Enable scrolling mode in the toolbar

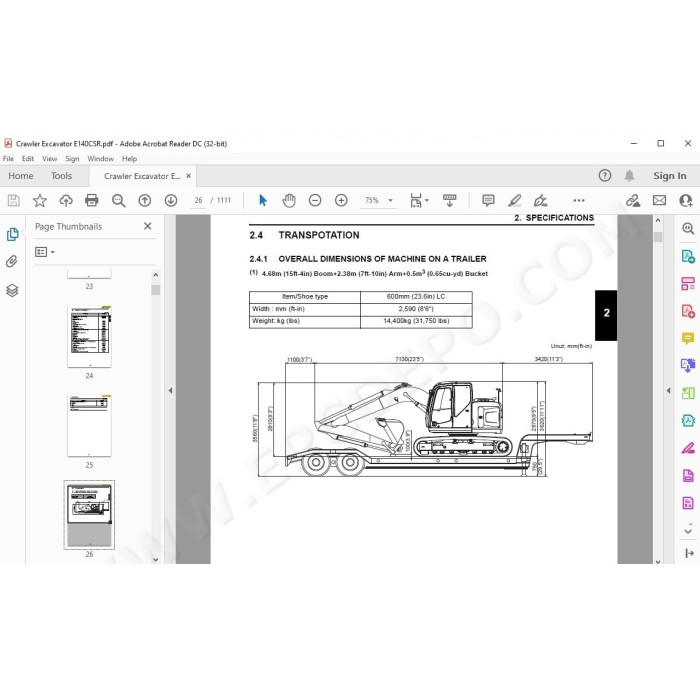tap(450, 200)
